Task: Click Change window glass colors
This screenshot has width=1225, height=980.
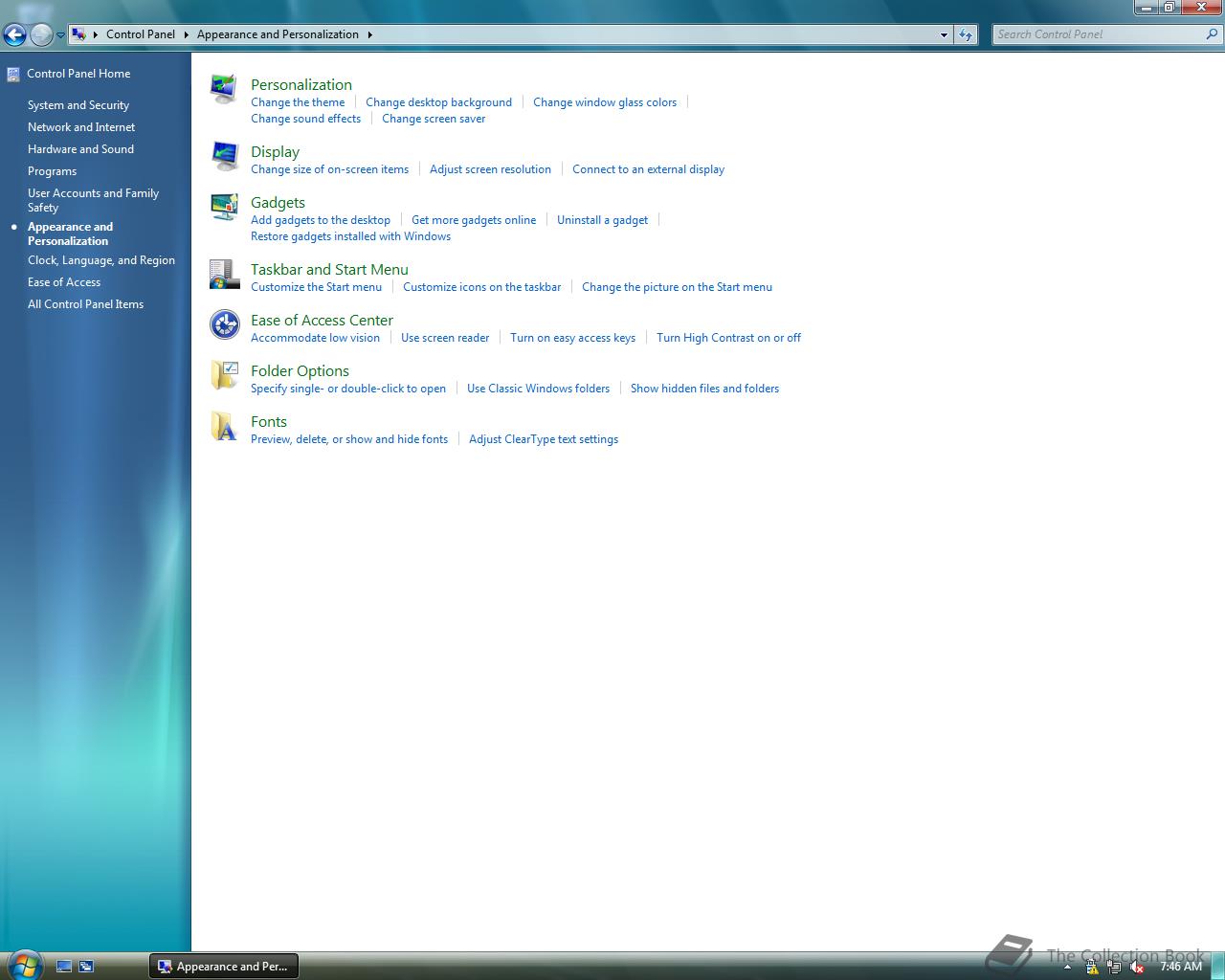Action: (605, 102)
